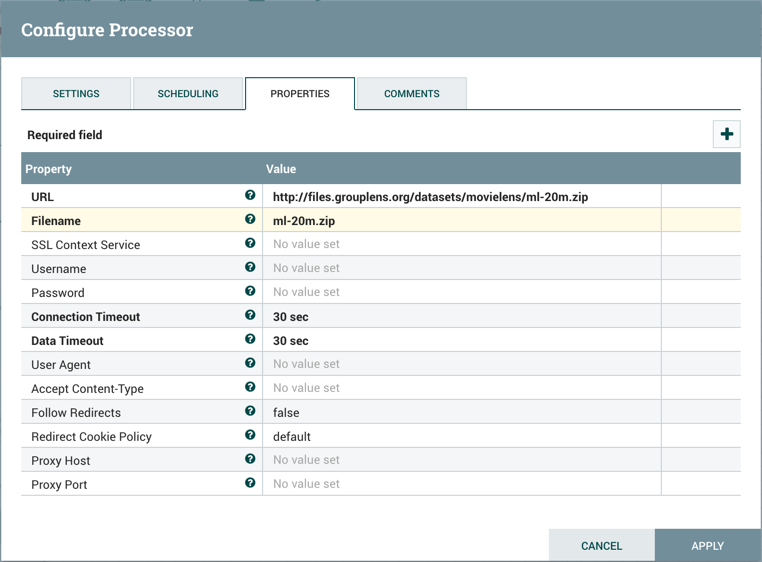This screenshot has height=562, width=762.
Task: Go to the Comments tab
Action: 411,94
